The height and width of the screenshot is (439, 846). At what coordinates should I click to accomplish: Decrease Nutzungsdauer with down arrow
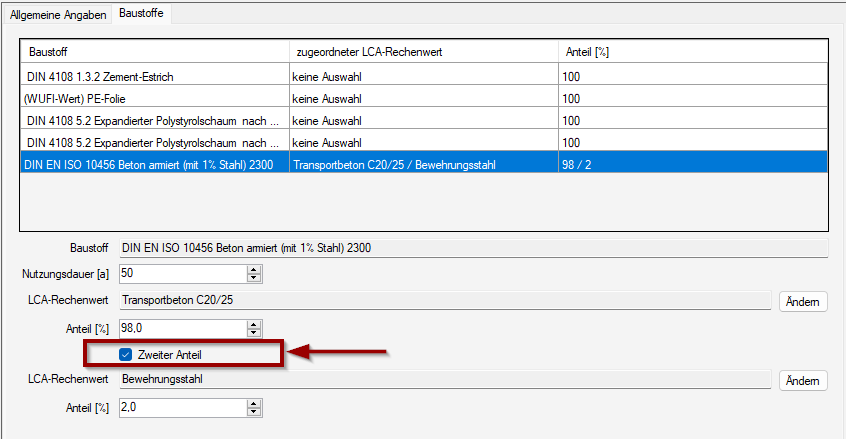[x=254, y=278]
